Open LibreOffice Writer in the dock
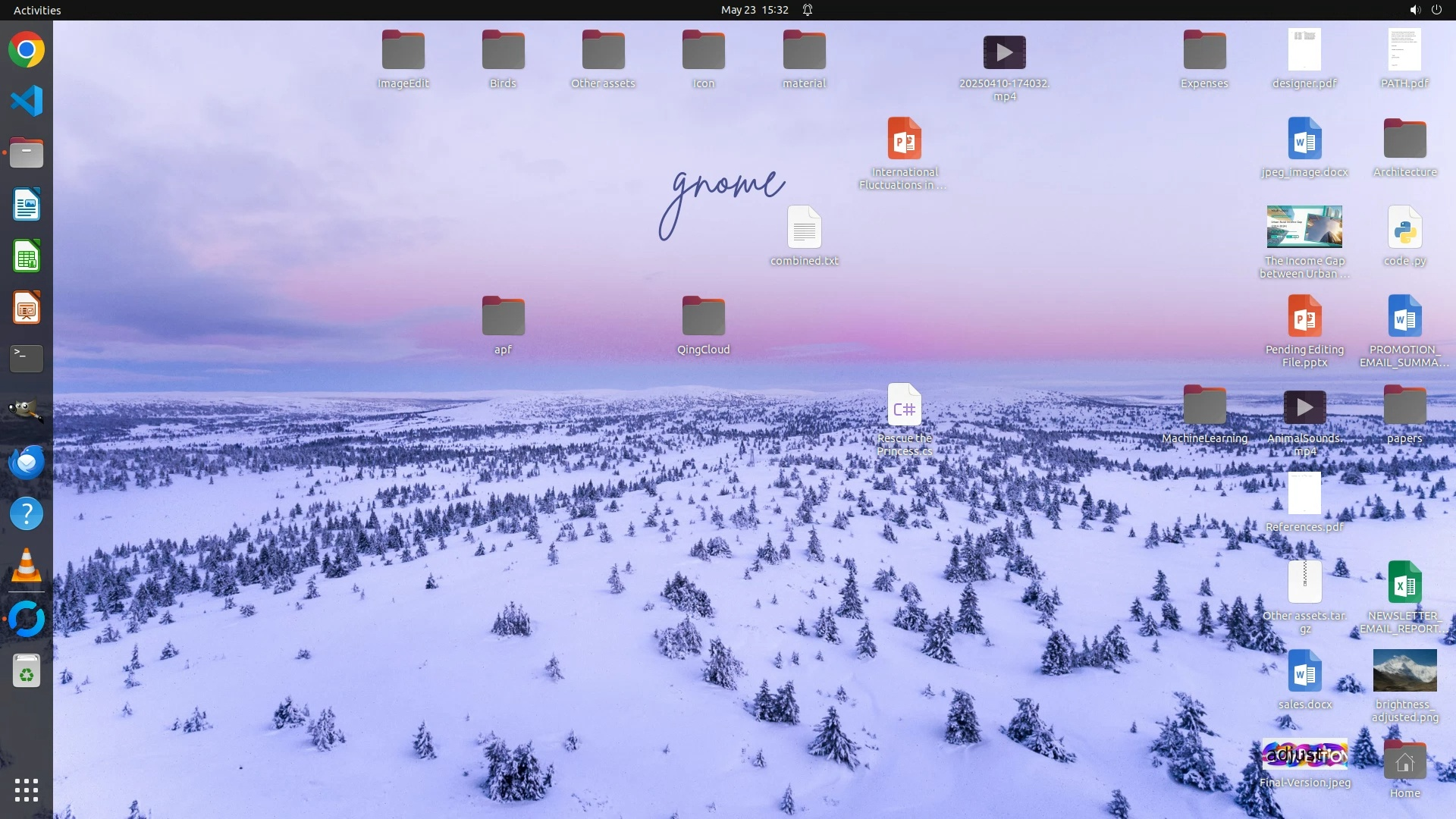1456x819 pixels. click(x=27, y=205)
